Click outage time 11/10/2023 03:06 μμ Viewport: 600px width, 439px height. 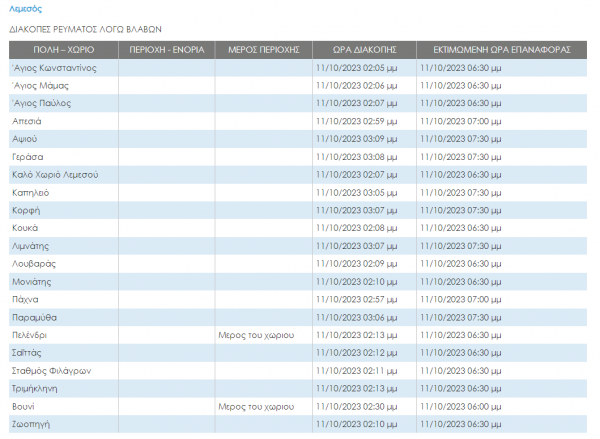[357, 317]
